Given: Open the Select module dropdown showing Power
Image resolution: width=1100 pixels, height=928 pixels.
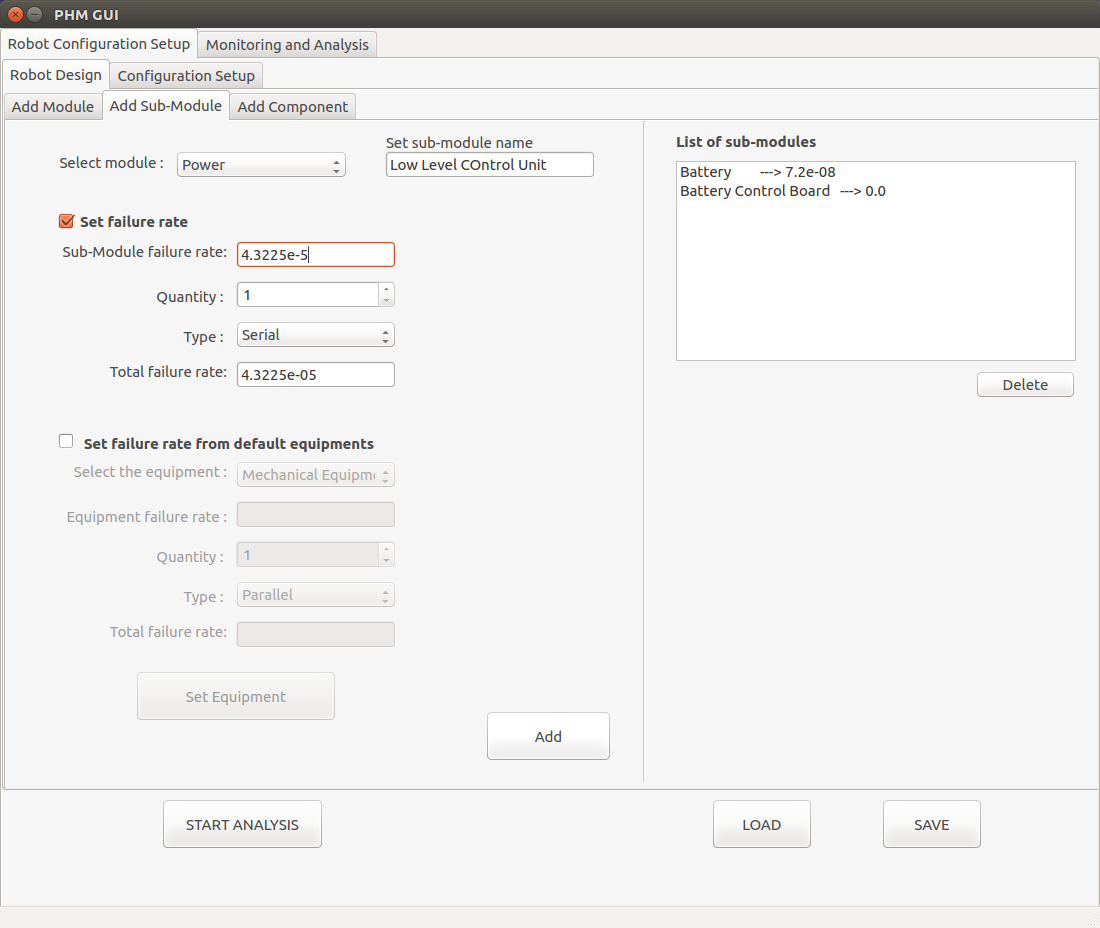Looking at the screenshot, I should [x=261, y=165].
